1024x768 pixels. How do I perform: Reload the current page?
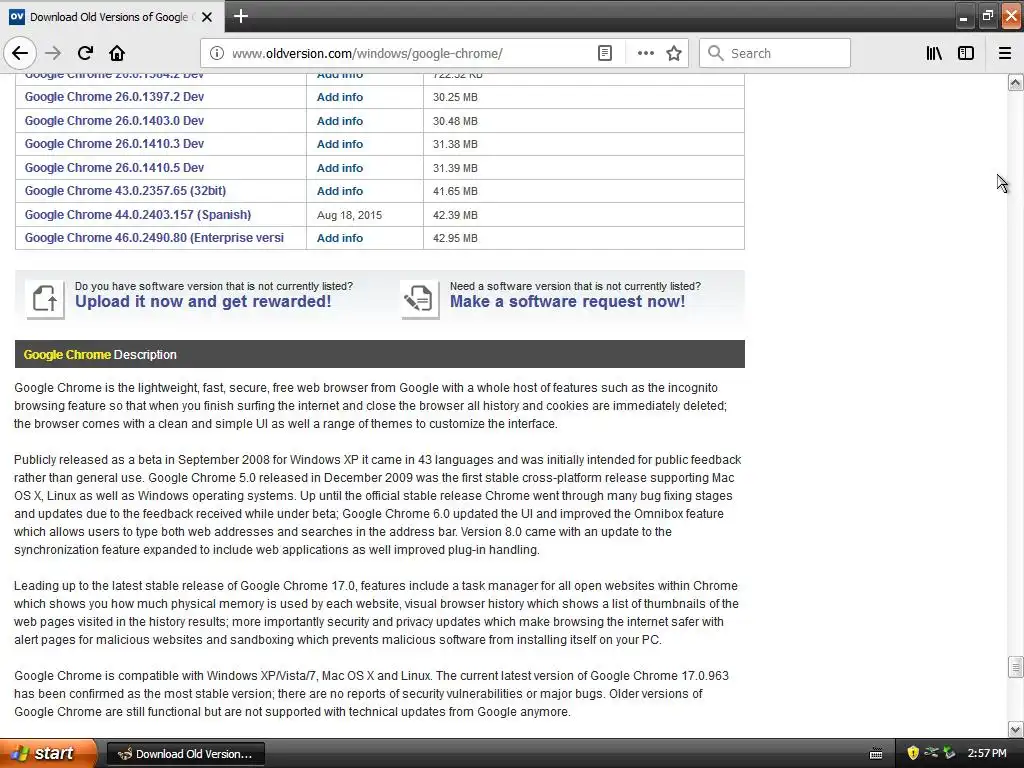(x=86, y=53)
